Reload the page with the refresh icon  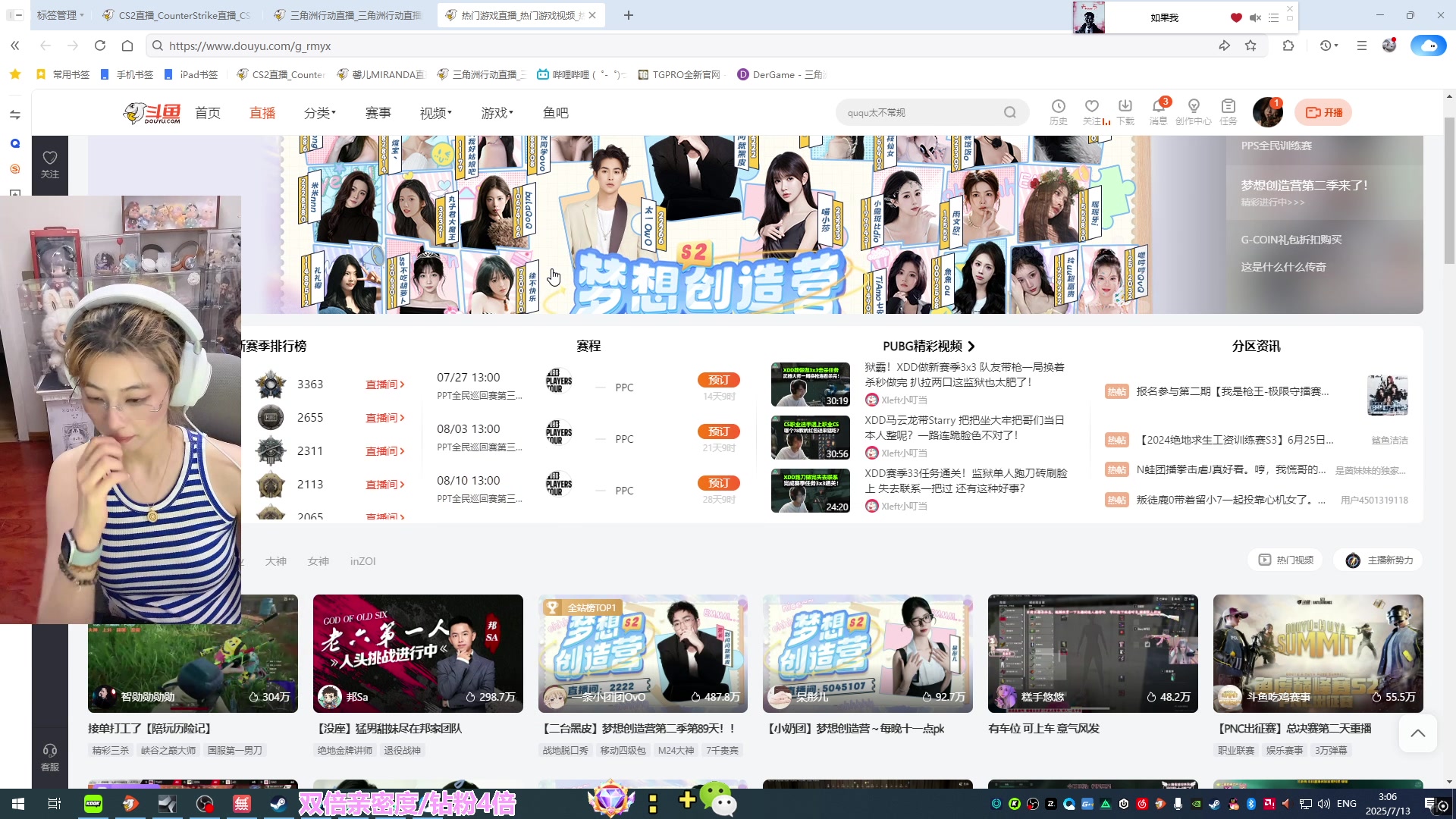(x=100, y=45)
